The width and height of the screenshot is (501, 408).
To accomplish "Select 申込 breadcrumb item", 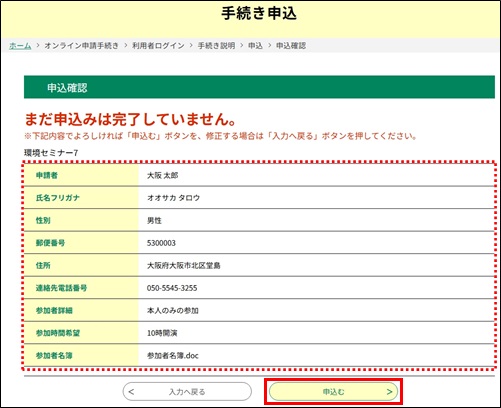I will click(255, 46).
